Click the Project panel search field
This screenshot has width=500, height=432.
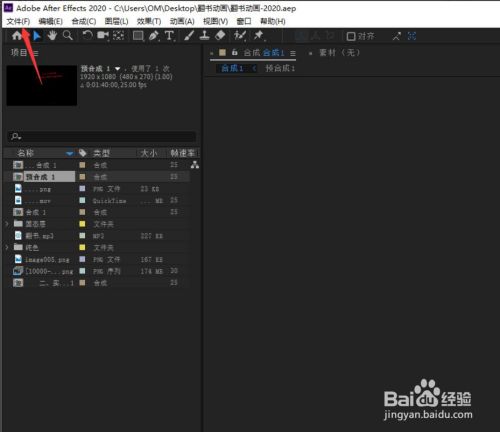[x=102, y=136]
